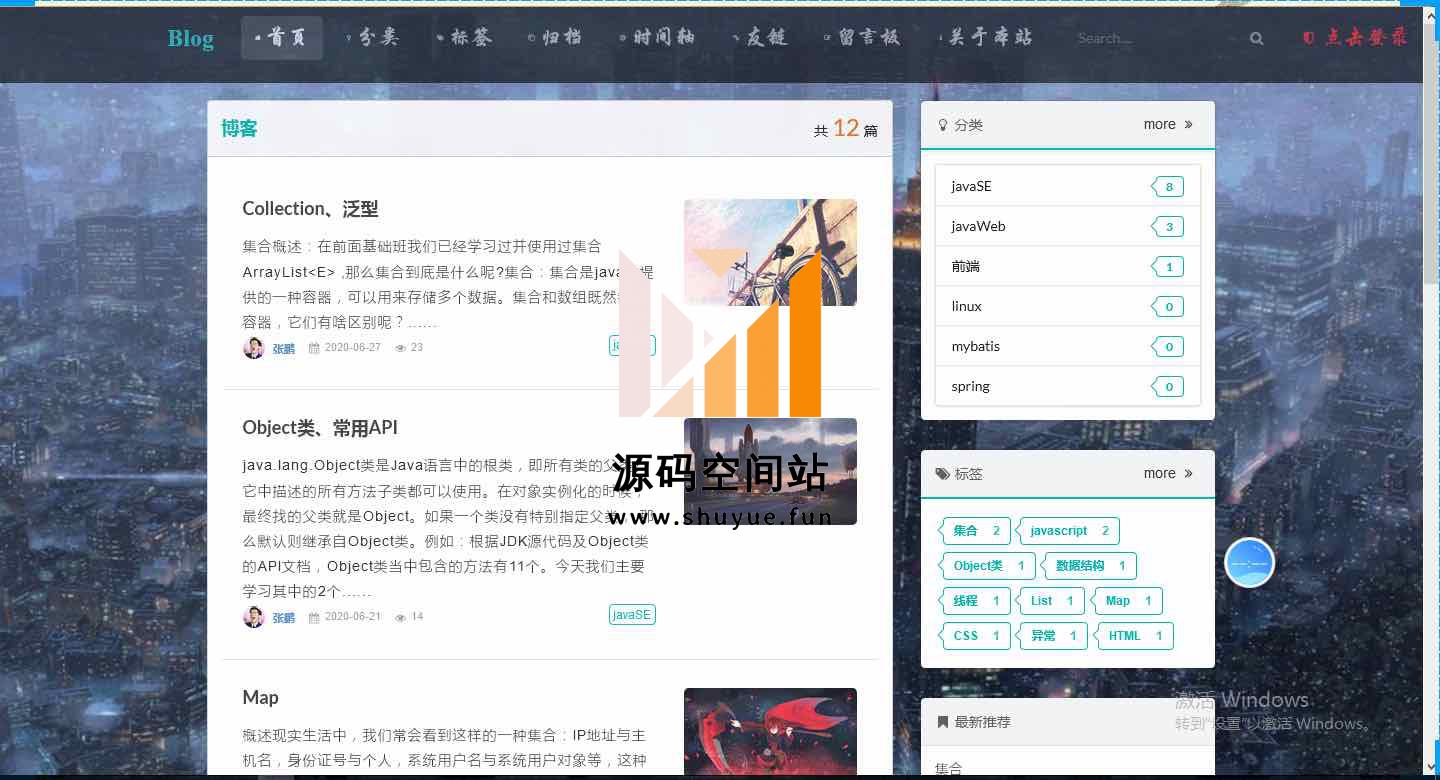
Task: Click author avatar on Object类 post
Action: point(253,617)
